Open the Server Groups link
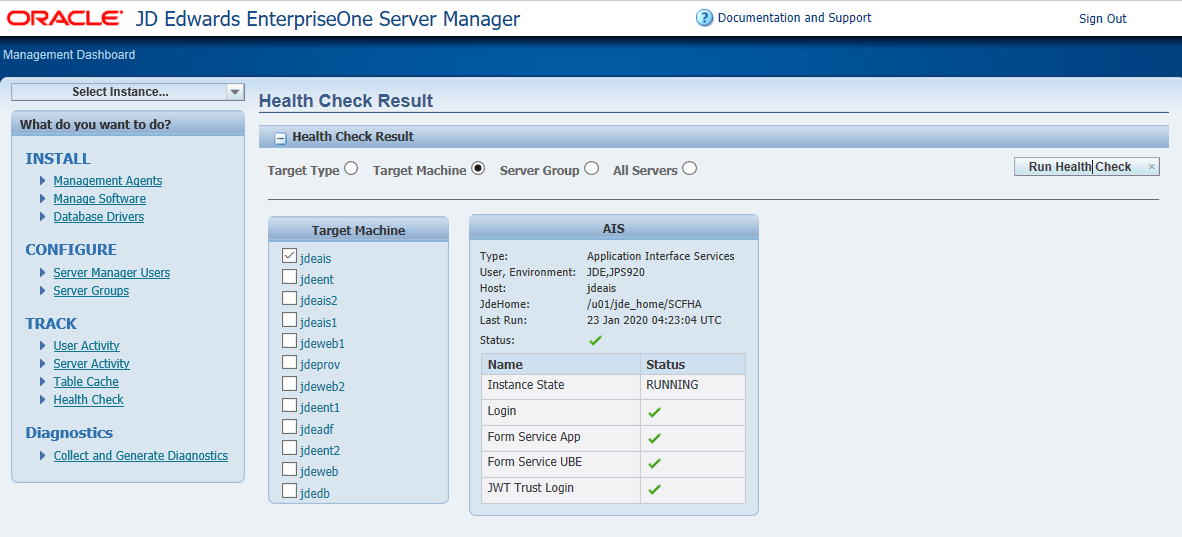This screenshot has height=537, width=1182. pos(91,291)
